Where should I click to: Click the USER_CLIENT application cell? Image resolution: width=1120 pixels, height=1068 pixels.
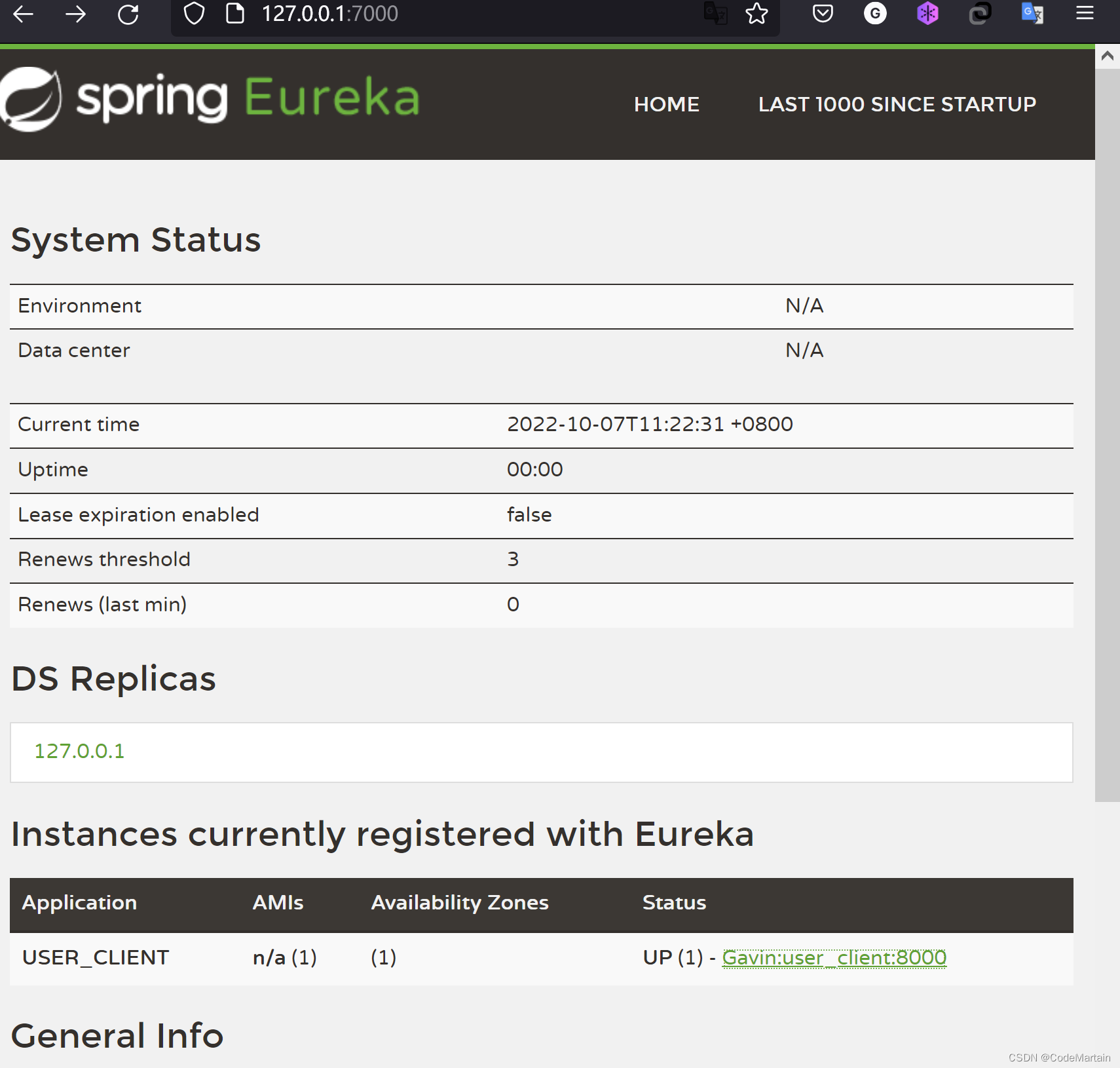click(x=96, y=958)
